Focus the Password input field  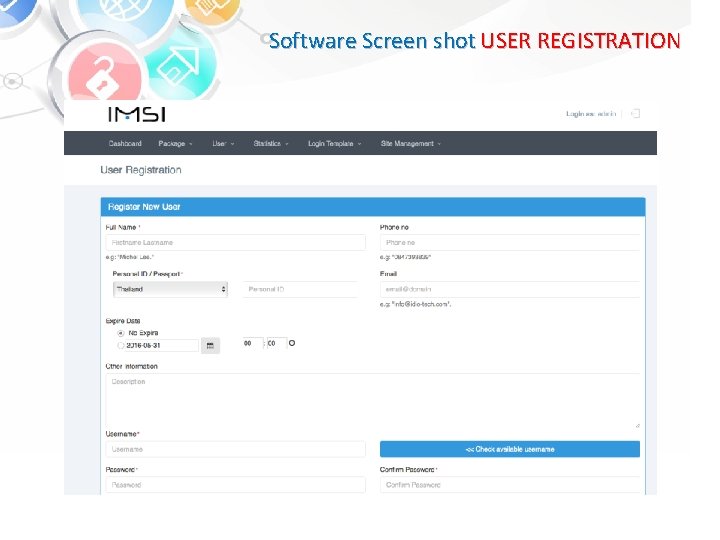pos(236,485)
